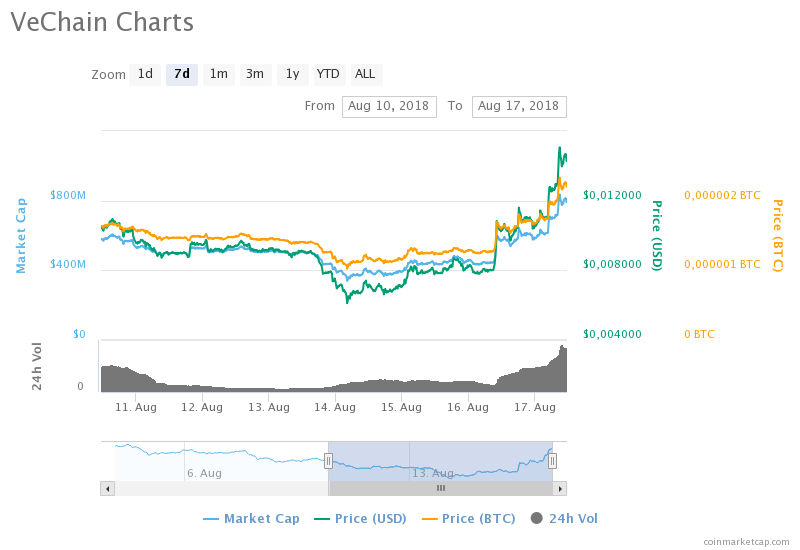Screen dimensions: 800x550
Task: Click the 6. Aug navigator label
Action: point(204,473)
